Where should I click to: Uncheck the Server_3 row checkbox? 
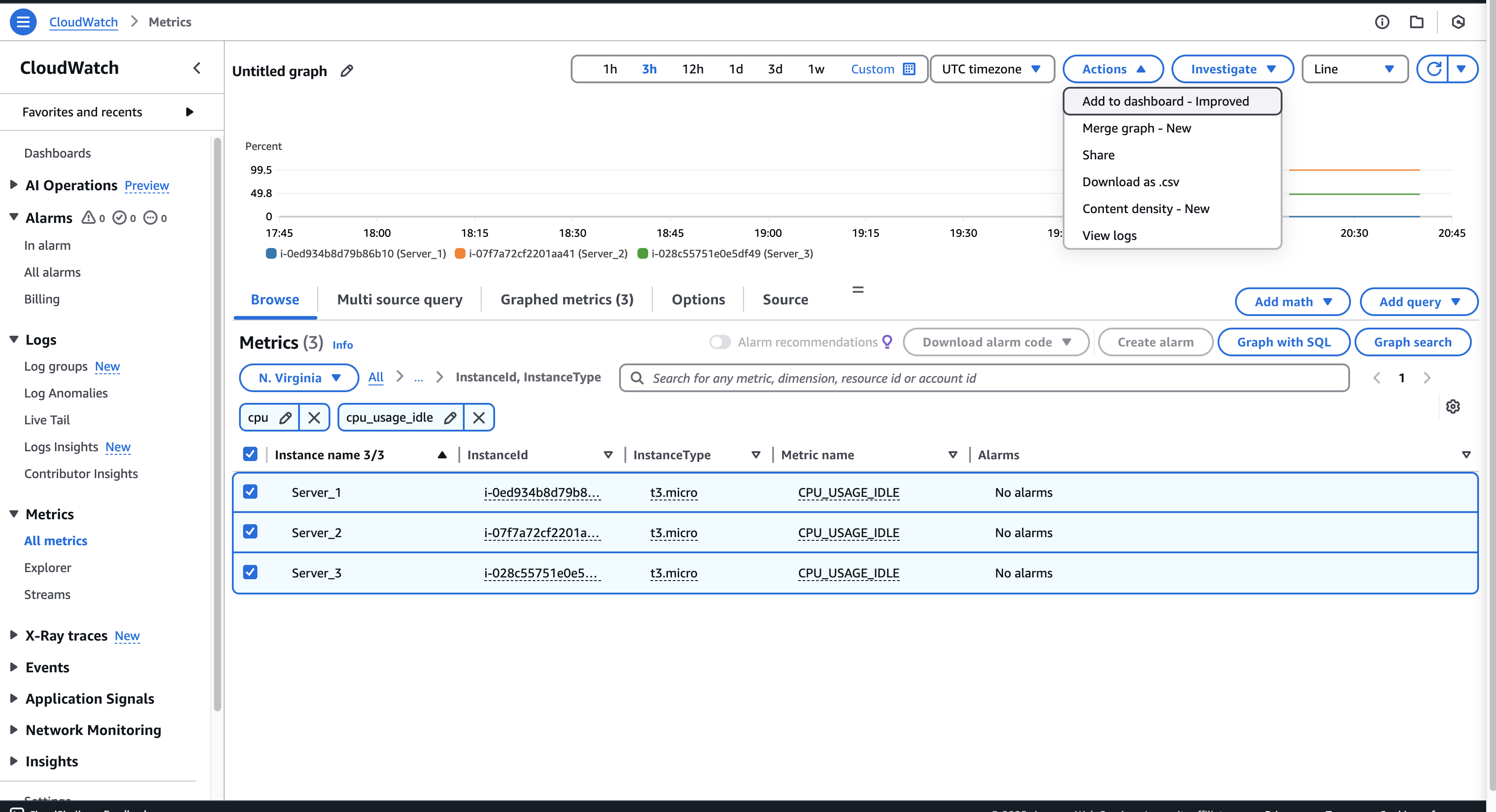click(250, 572)
